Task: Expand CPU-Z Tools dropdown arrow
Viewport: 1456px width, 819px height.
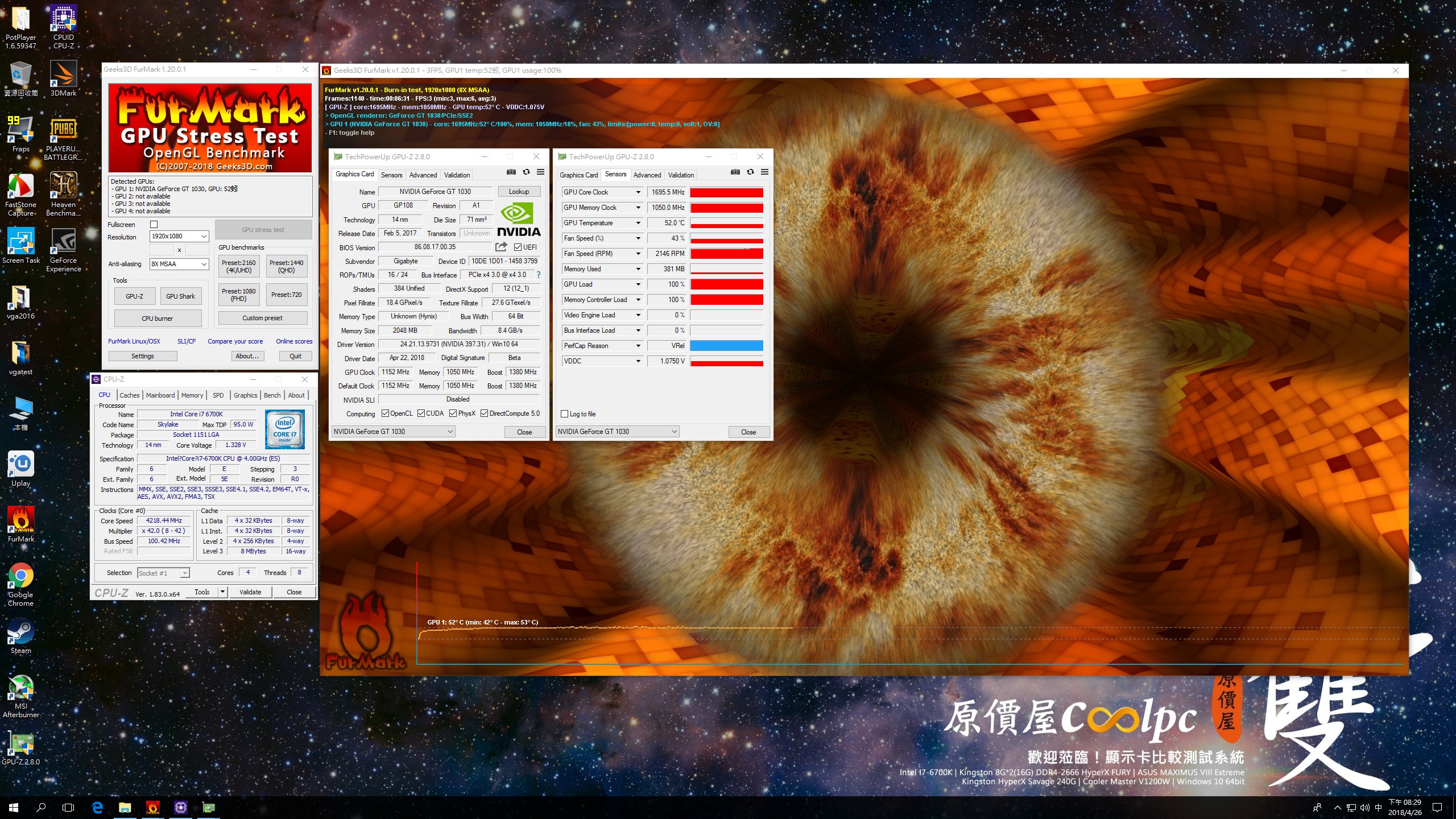Action: (222, 592)
